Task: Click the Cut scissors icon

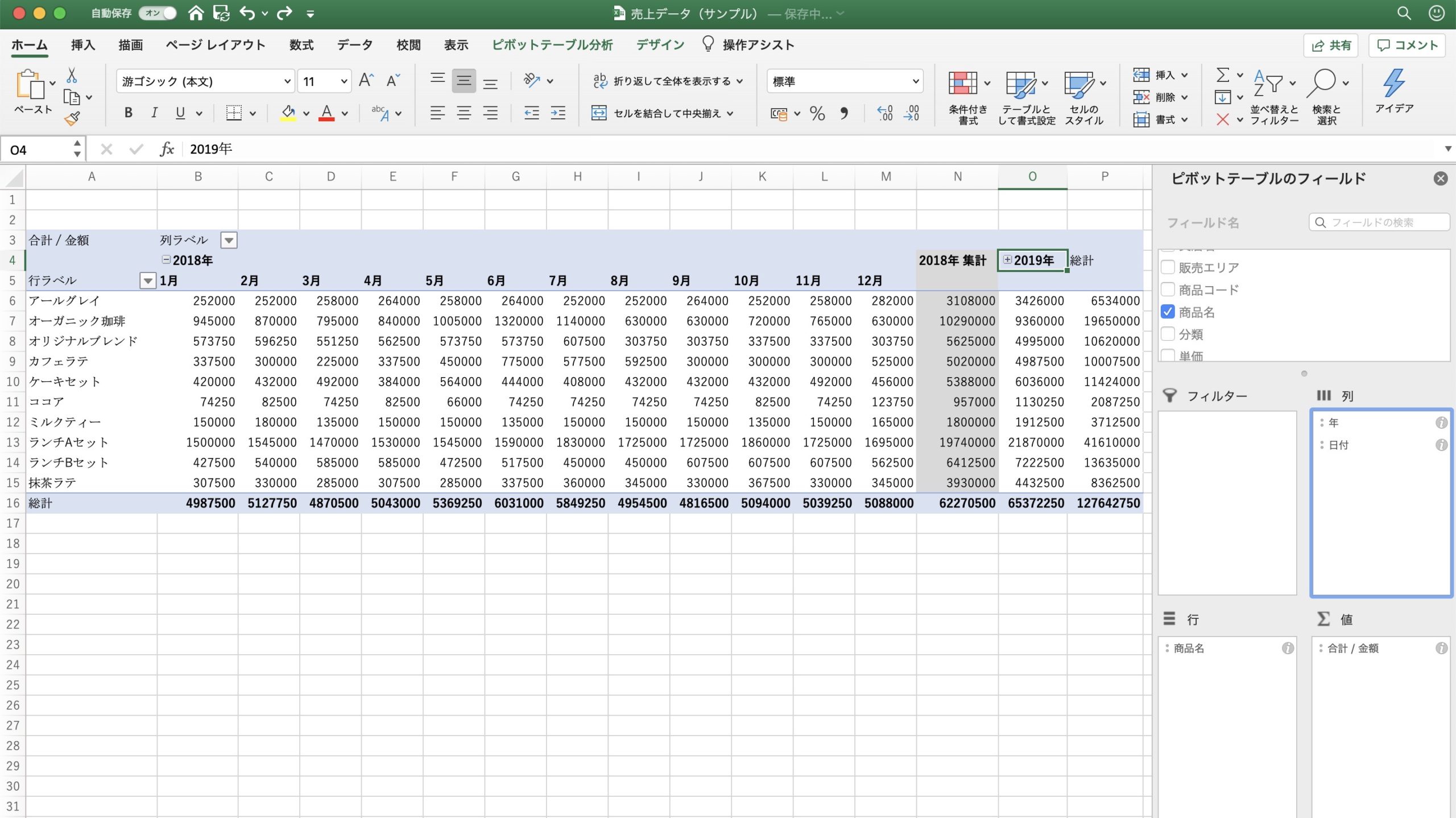Action: click(72, 75)
